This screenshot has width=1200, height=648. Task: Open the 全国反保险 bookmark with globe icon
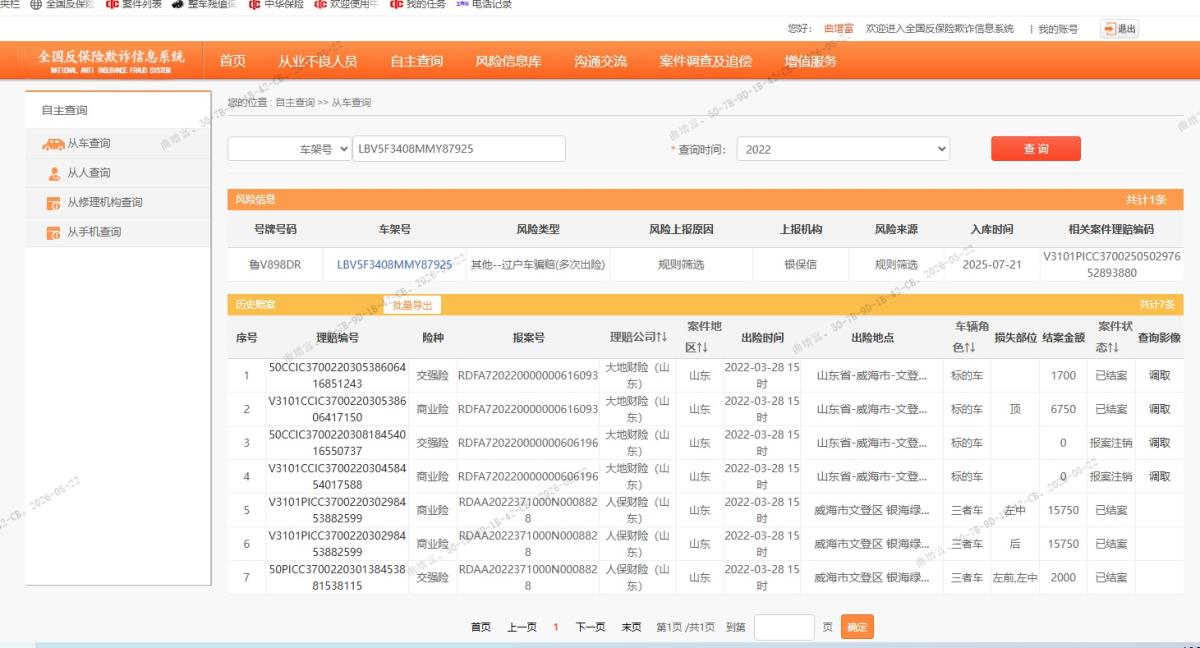pos(63,4)
